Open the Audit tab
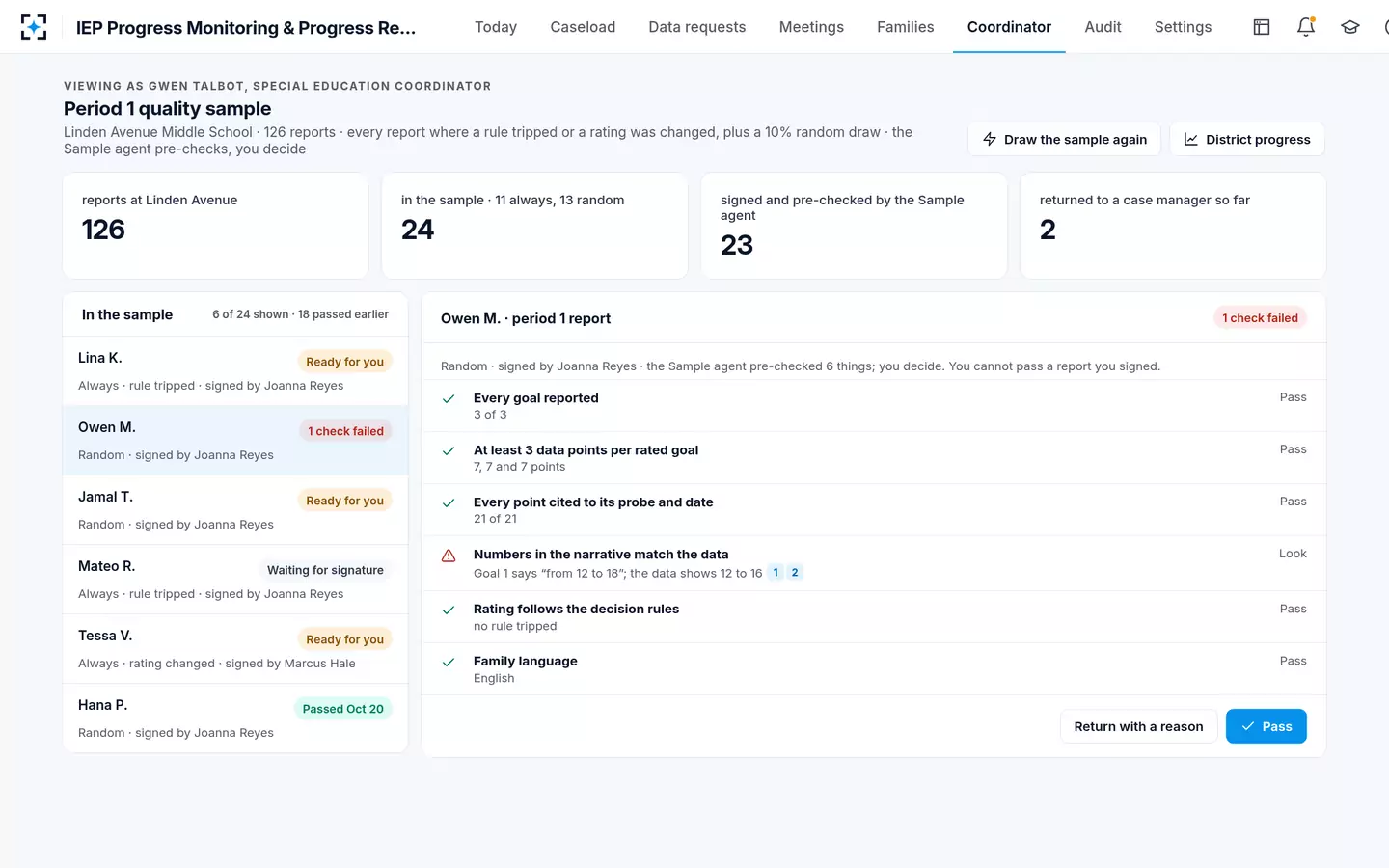The image size is (1389, 868). (x=1103, y=27)
